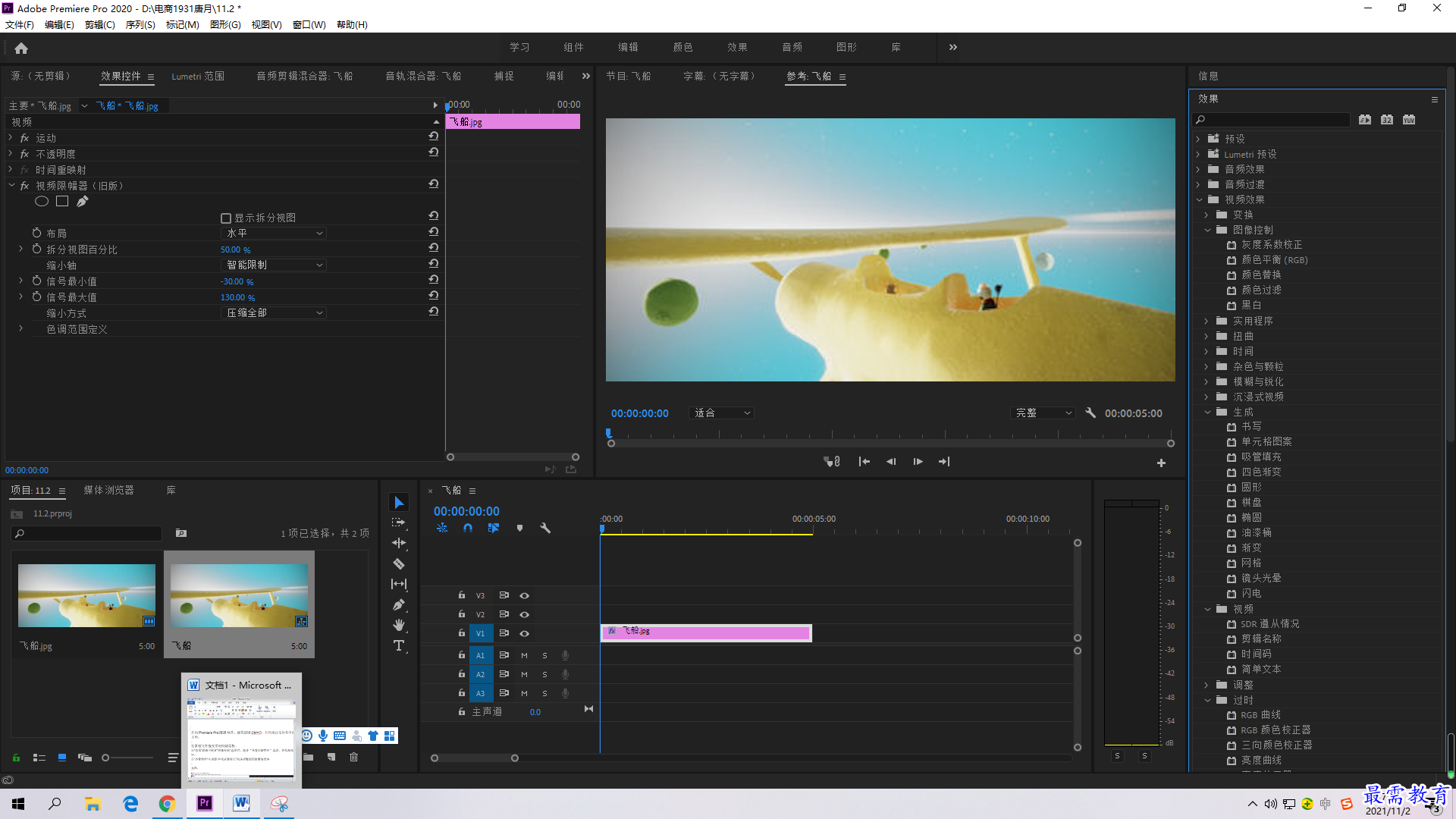The width and height of the screenshot is (1456, 819).
Task: Click the 130.00 % signal max value
Action: pyautogui.click(x=237, y=297)
